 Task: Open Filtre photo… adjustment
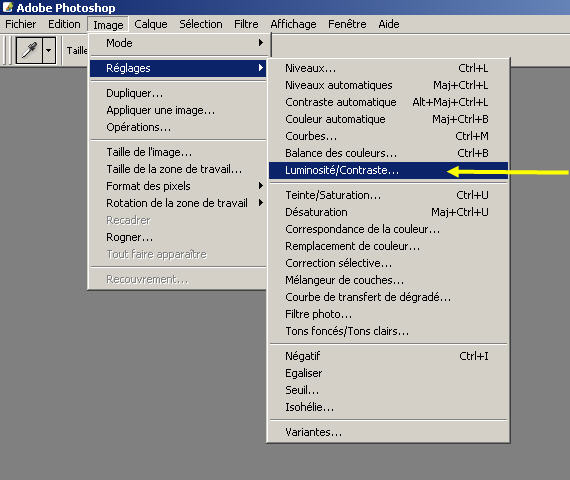click(x=388, y=314)
